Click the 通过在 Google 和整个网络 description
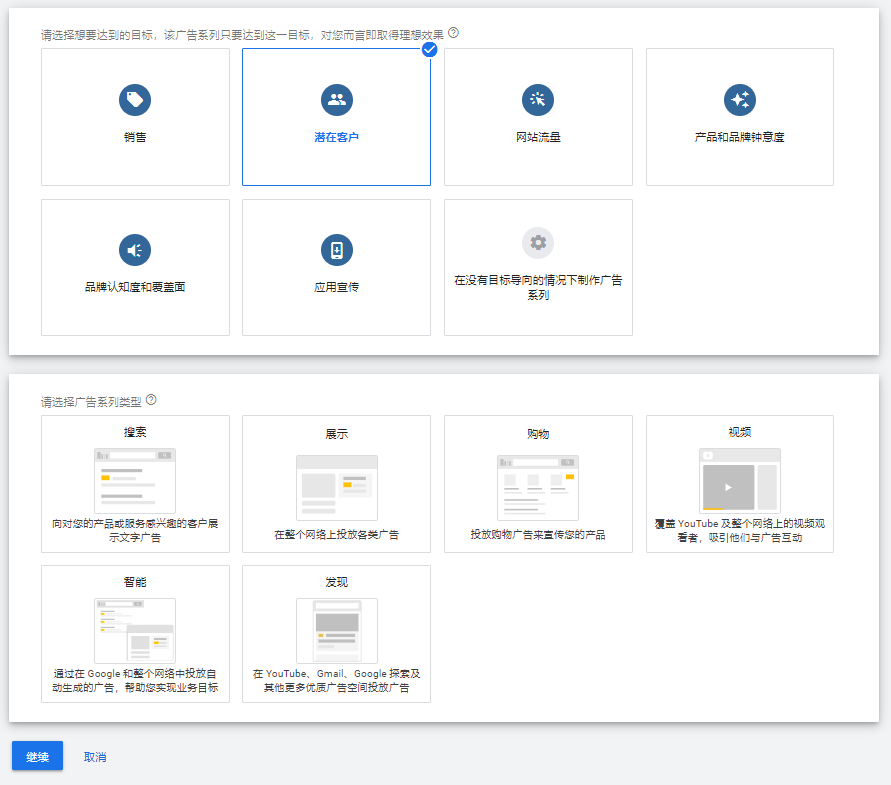Viewport: 891px width, 785px height. (x=135, y=680)
